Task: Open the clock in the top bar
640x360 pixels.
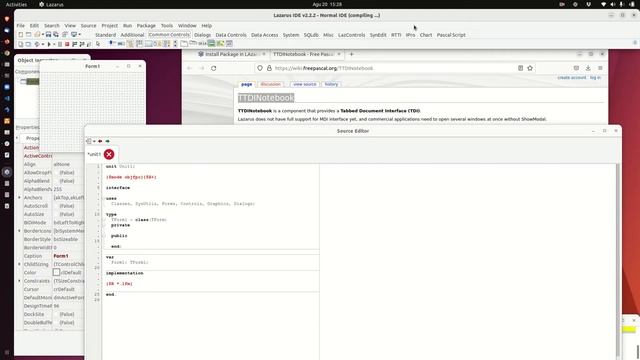Action: [x=327, y=4]
